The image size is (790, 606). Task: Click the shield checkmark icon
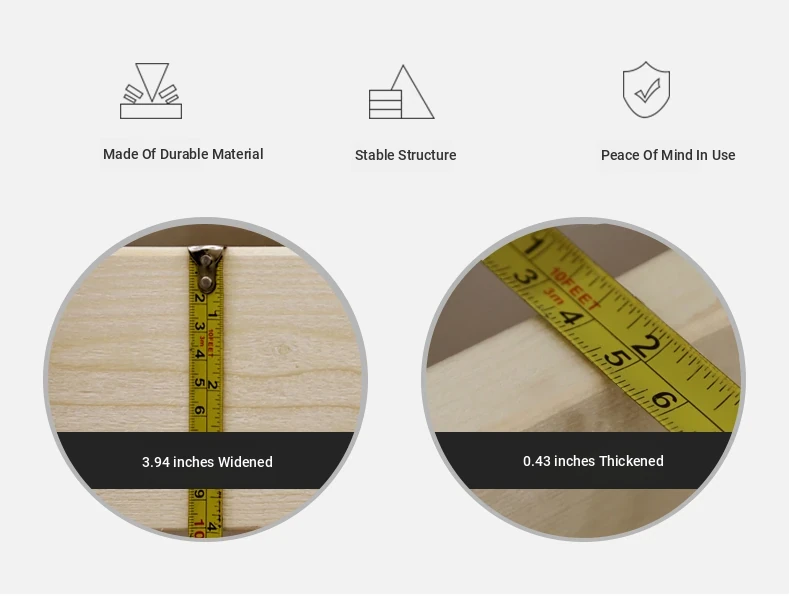pos(646,90)
